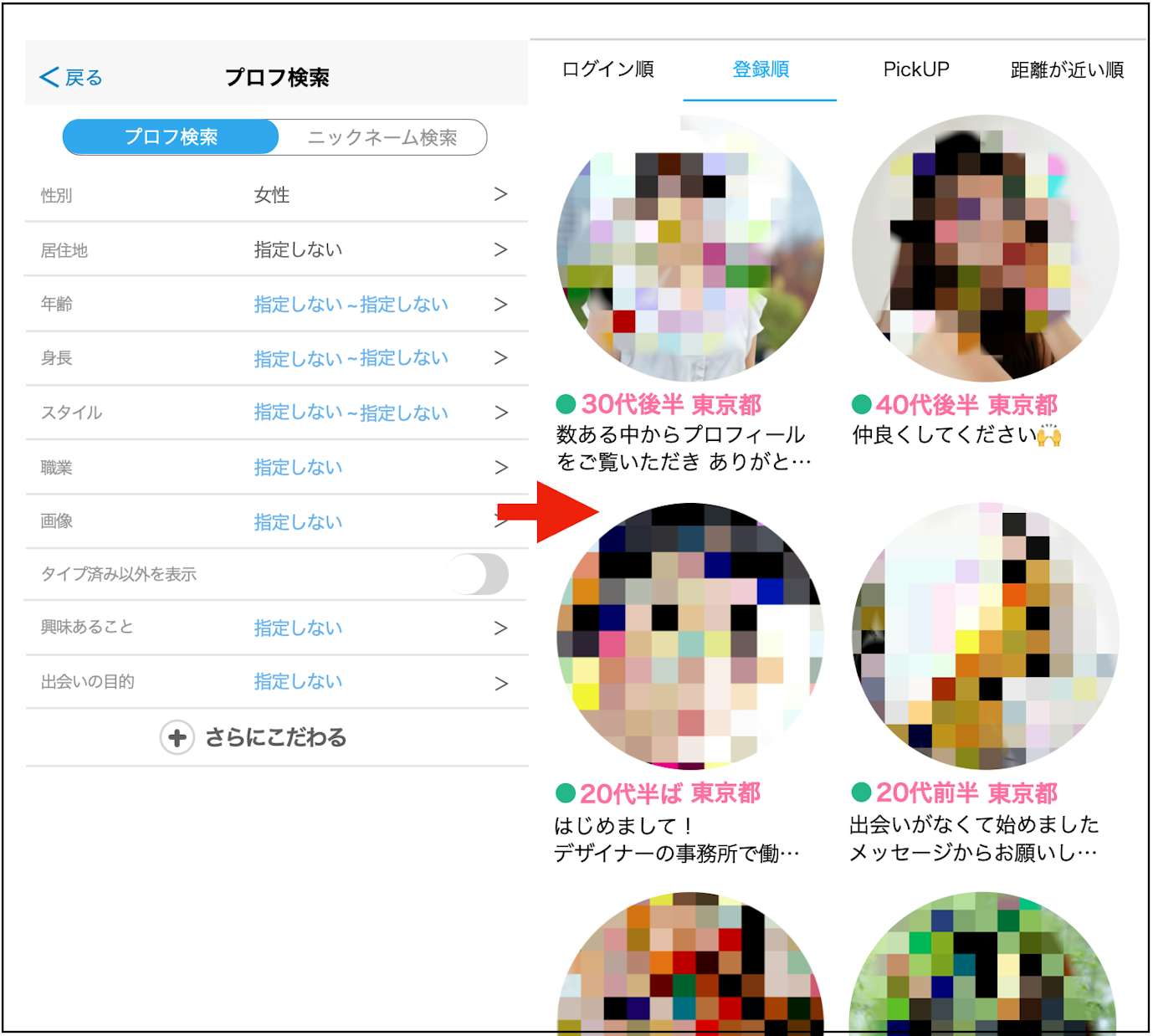Click the plus icon beside さらにこだわる
Screen dimensions: 1153x1036
point(177,737)
